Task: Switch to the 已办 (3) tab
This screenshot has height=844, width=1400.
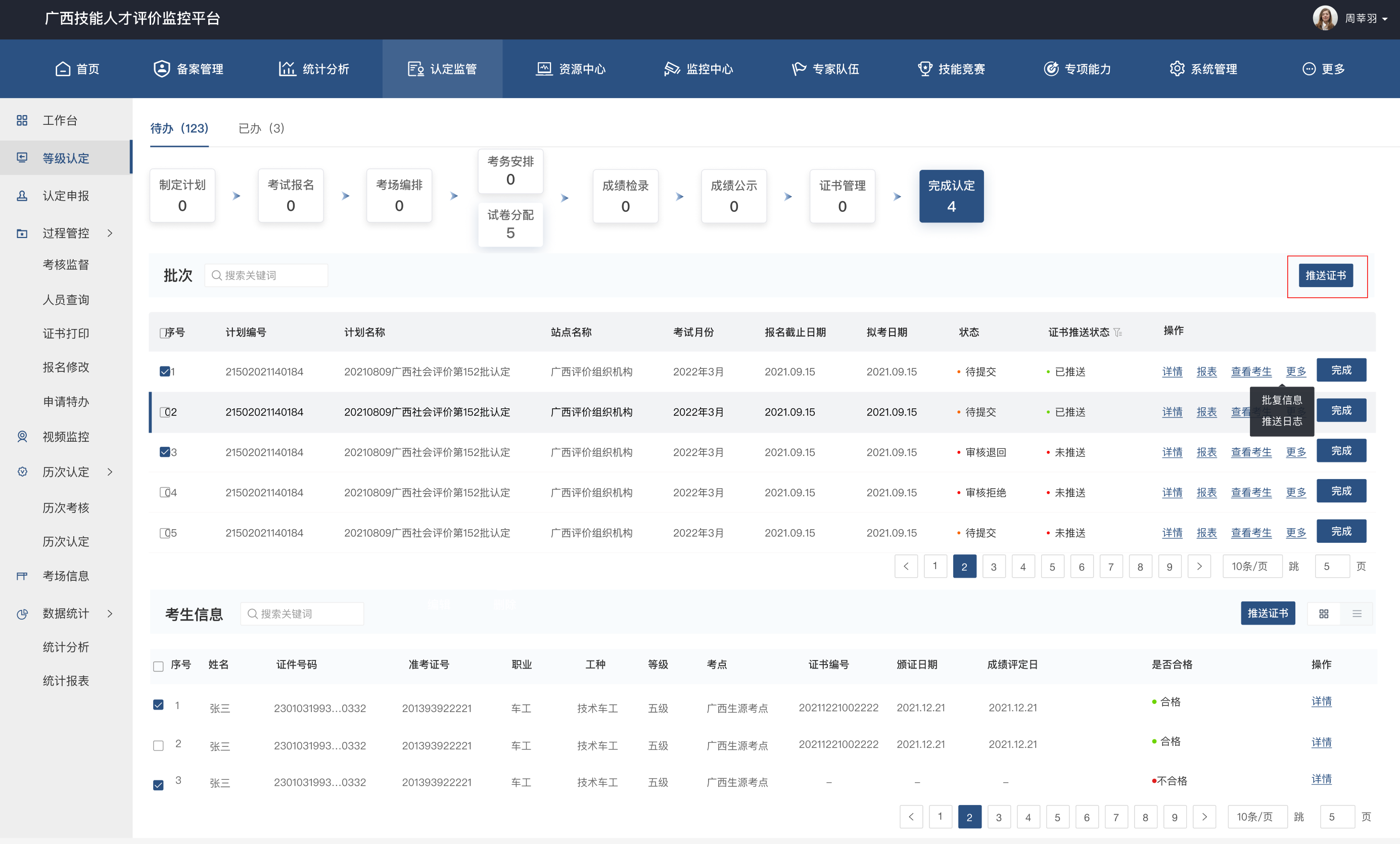Action: [x=261, y=128]
